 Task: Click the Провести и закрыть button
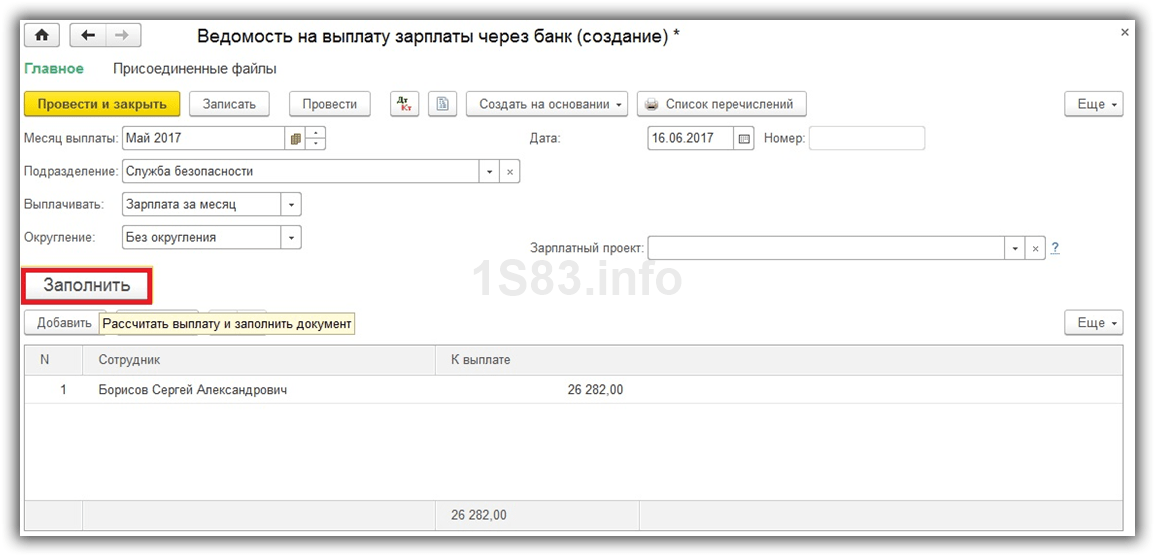(102, 104)
